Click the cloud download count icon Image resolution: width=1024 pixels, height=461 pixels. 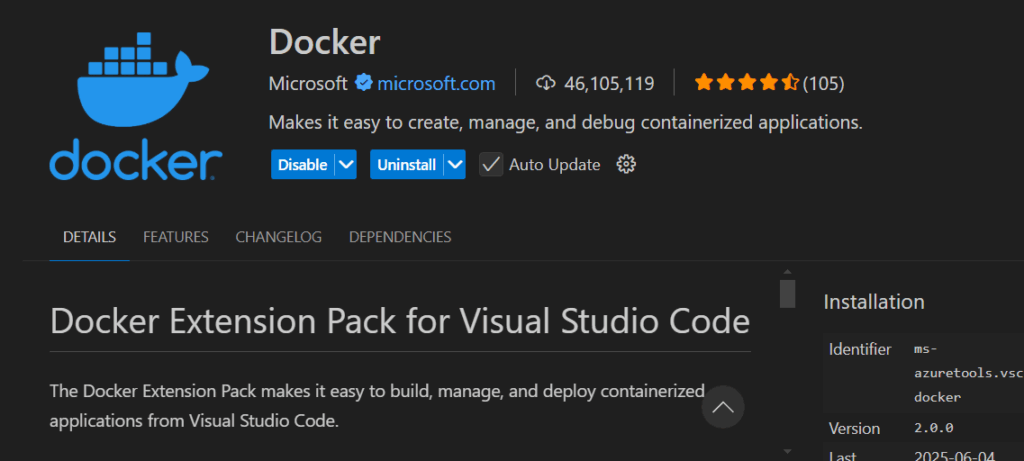tap(545, 83)
